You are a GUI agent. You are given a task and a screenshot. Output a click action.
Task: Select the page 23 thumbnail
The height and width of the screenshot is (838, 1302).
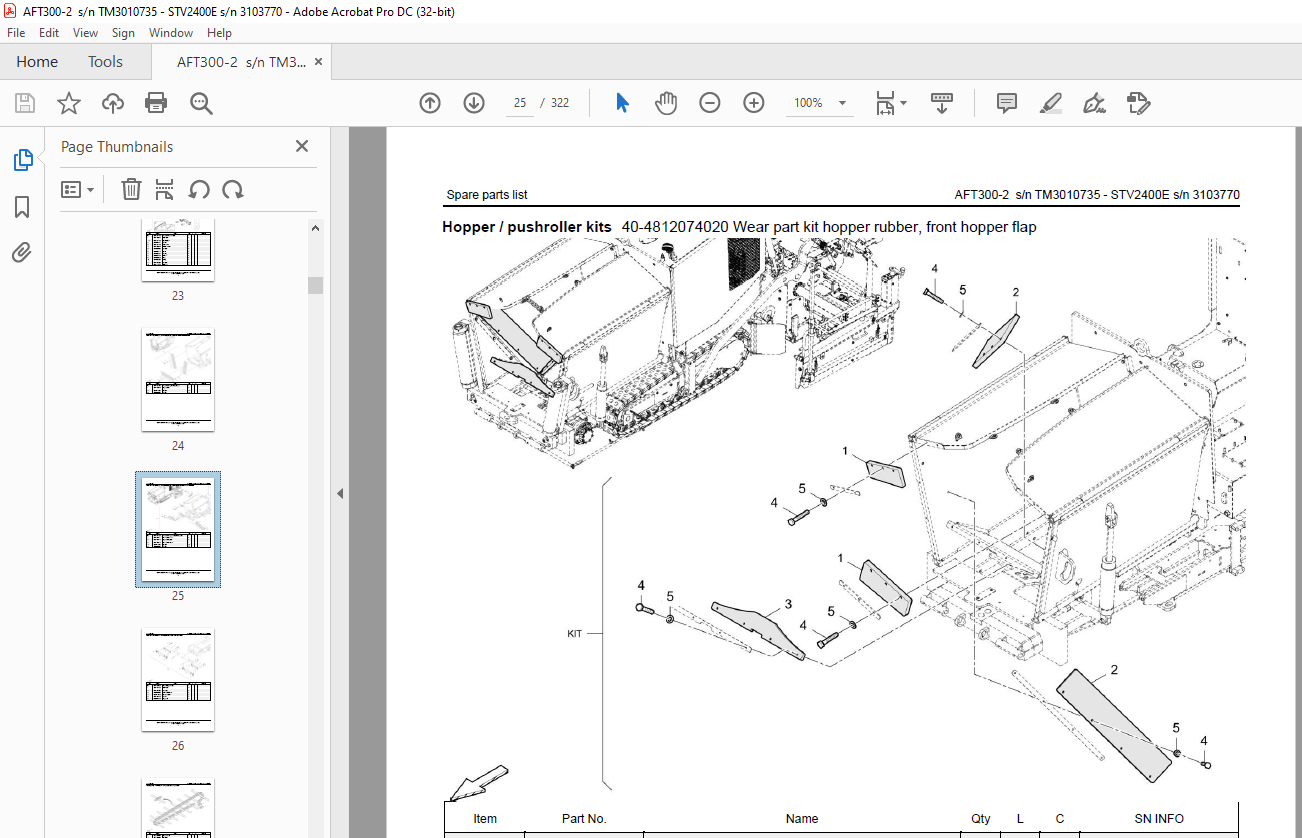pyautogui.click(x=178, y=251)
